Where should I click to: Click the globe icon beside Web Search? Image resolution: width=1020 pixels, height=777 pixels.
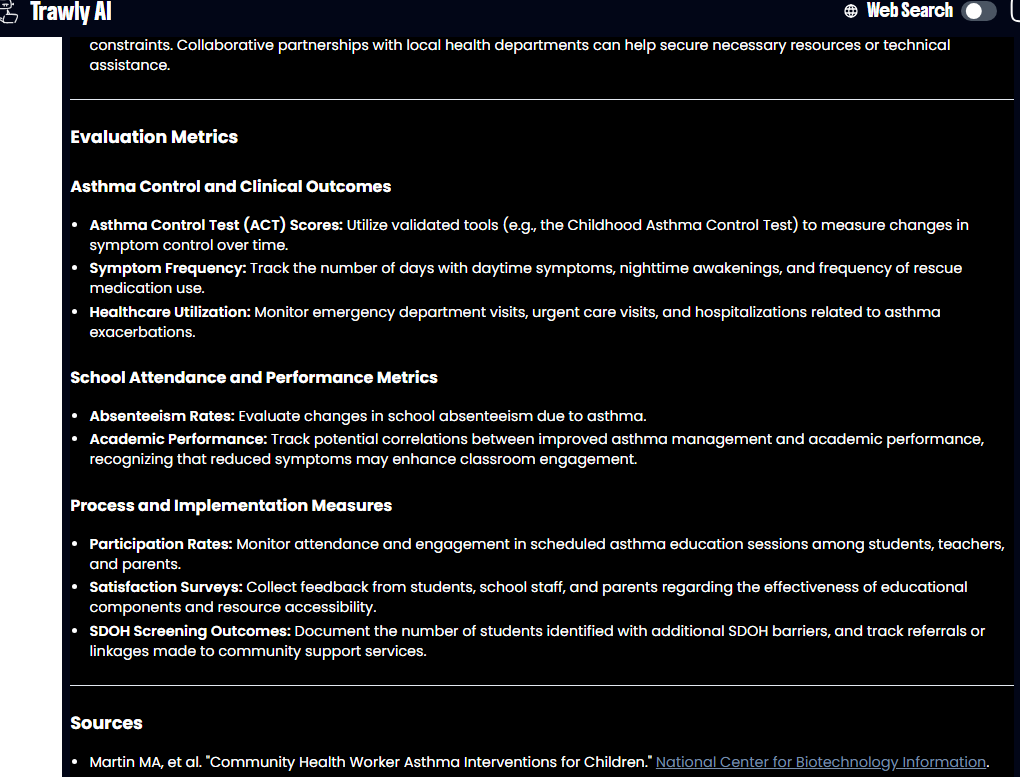(x=851, y=11)
